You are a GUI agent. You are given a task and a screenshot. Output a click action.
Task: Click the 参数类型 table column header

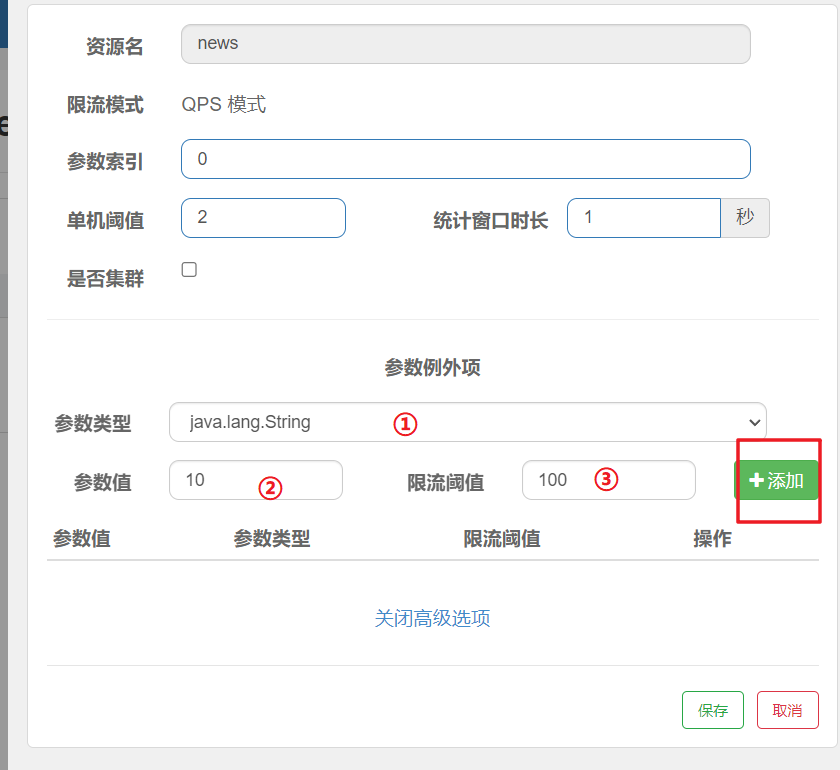(x=272, y=539)
